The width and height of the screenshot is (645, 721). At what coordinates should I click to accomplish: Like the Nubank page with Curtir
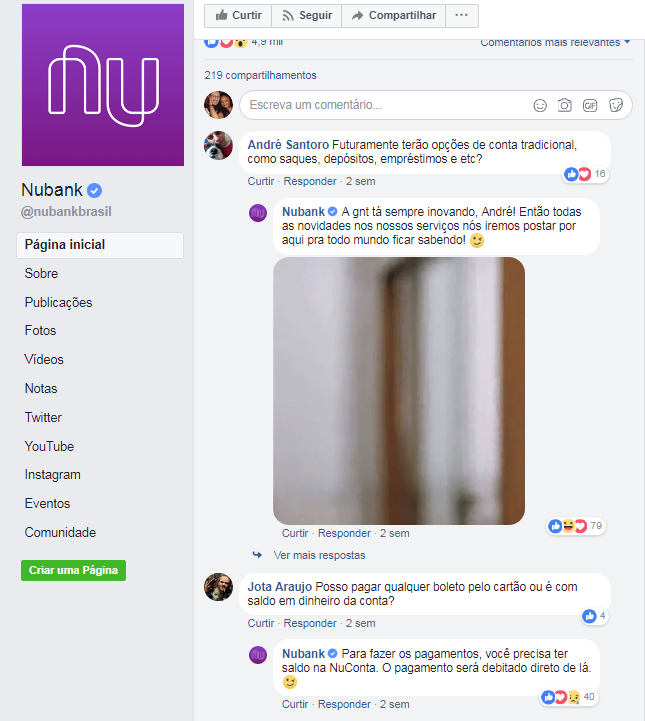tap(238, 16)
